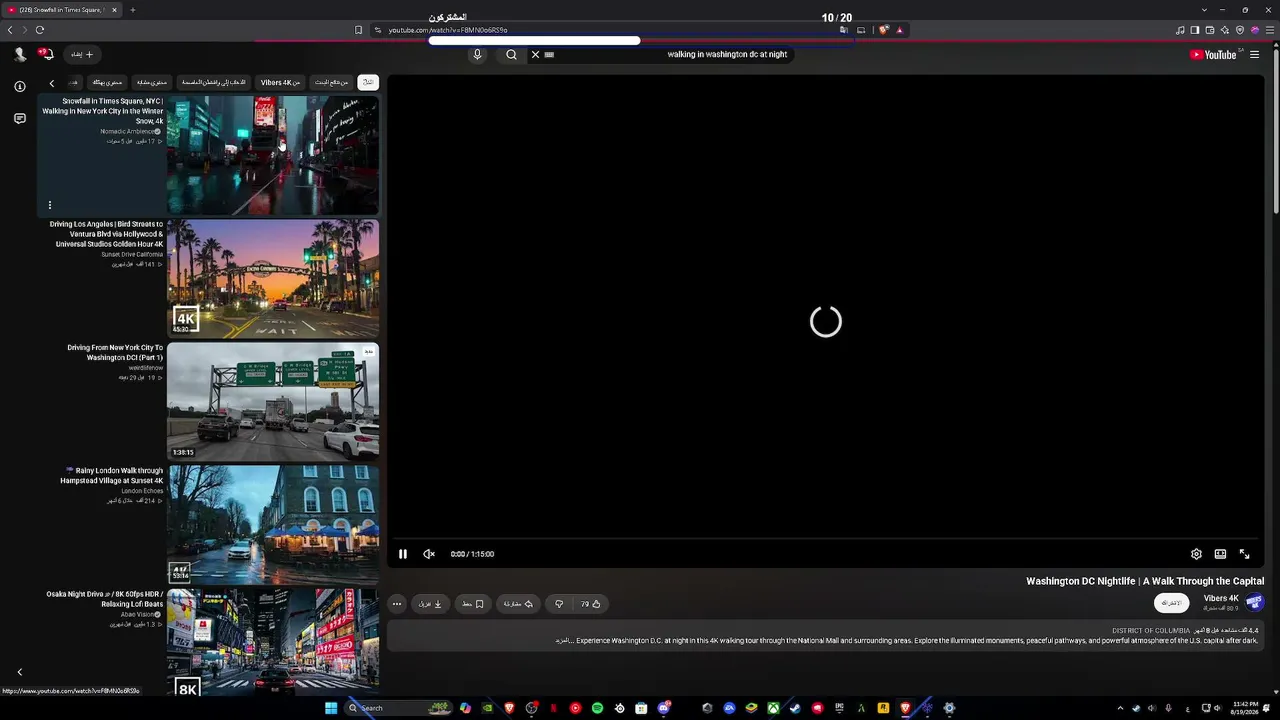
Task: Select the first highlighted filter chip
Action: coord(368,82)
